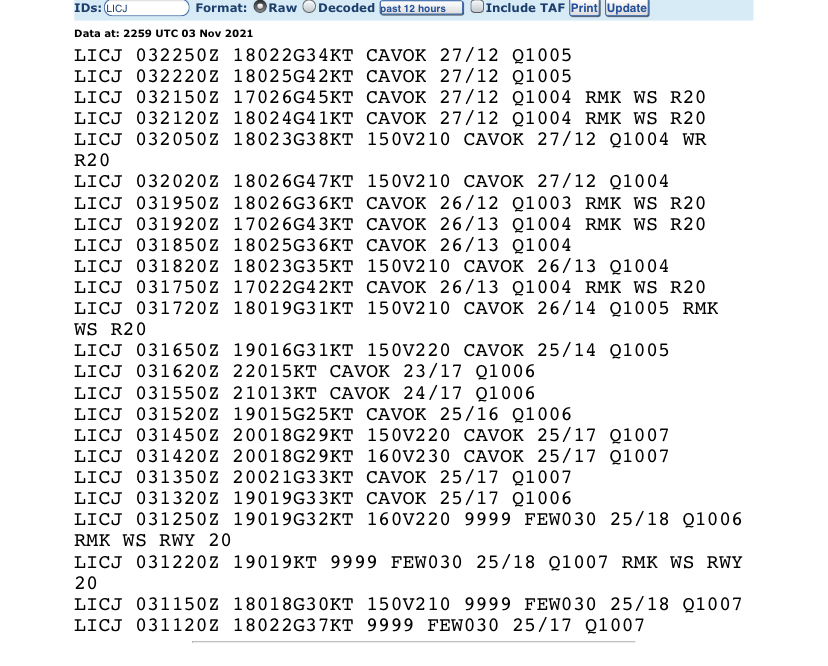Click the LICJ 031120Z report line
Image resolution: width=828 pixels, height=666 pixels.
point(359,626)
